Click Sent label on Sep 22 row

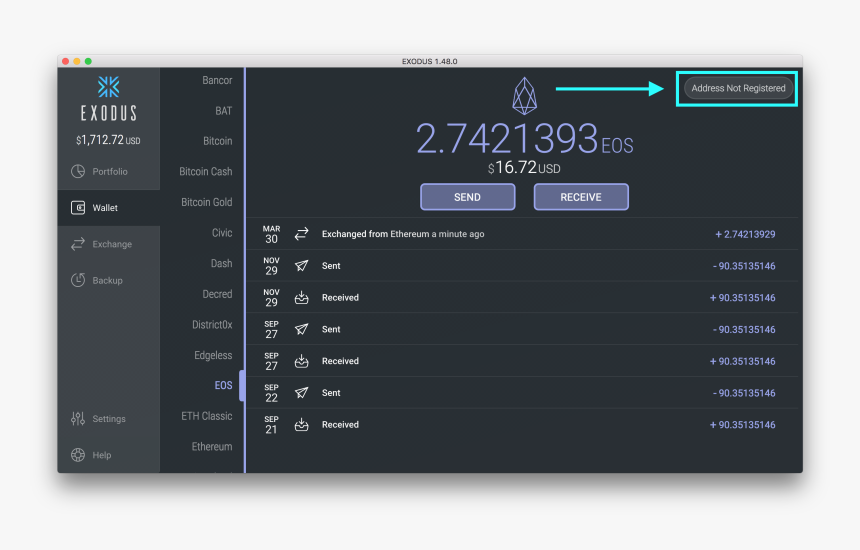pos(331,393)
